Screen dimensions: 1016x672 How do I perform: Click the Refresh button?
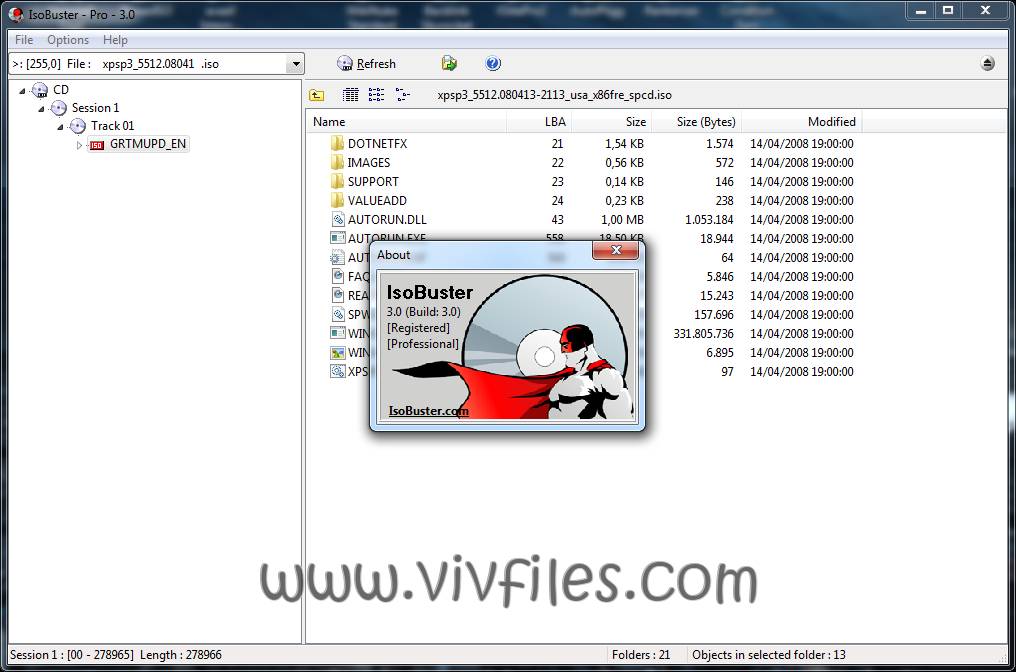[367, 64]
